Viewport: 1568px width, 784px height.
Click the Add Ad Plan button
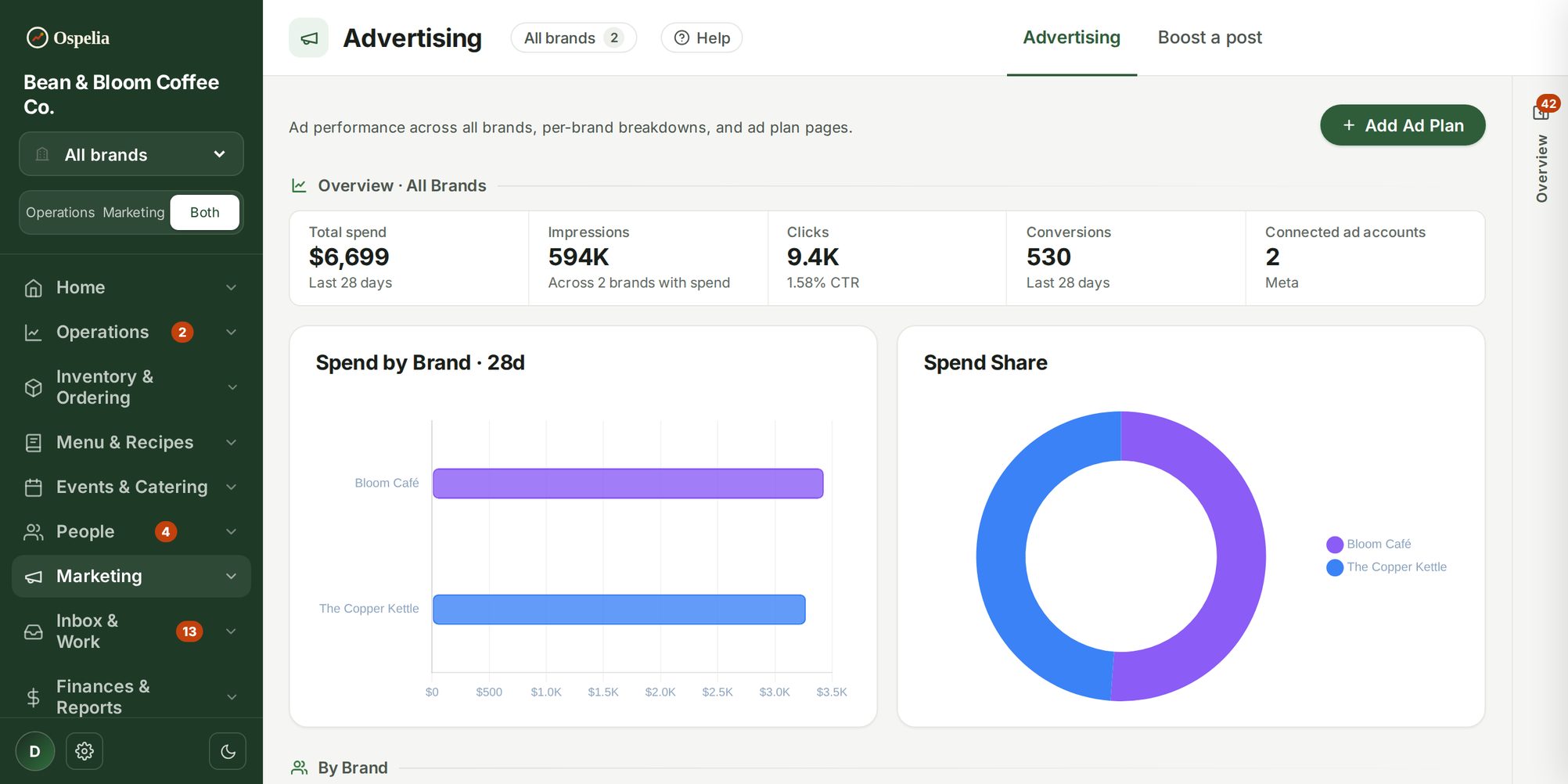(x=1403, y=125)
